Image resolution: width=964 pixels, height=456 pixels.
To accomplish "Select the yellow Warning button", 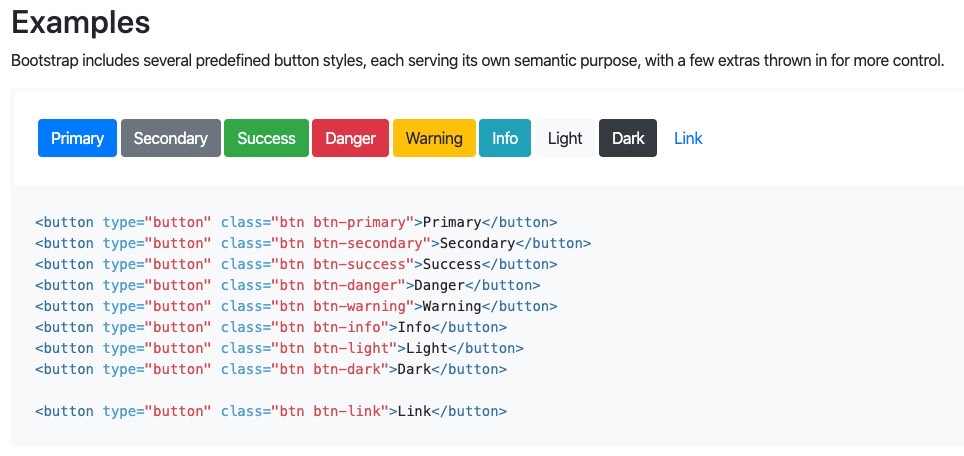I will point(434,138).
